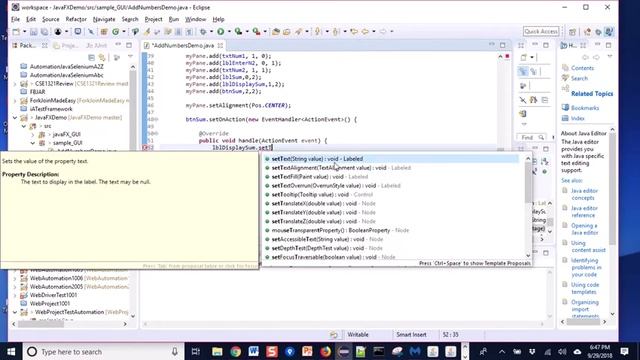640x360 pixels.
Task: Expand the javaFX_GUI package node
Action: coord(33,134)
